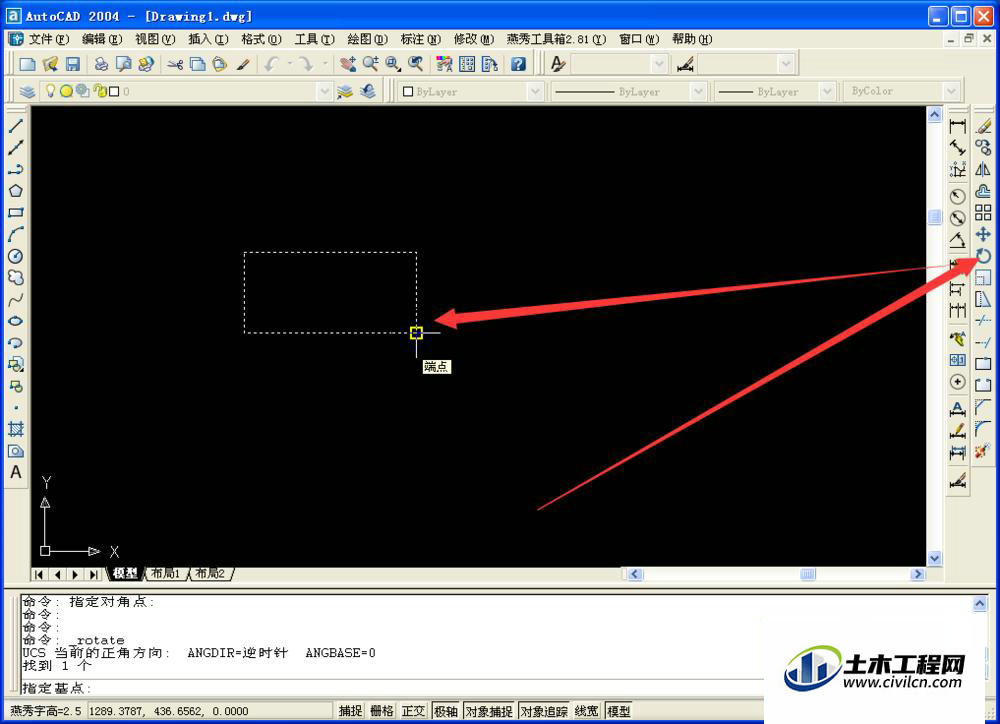Screen dimensions: 1000x724
Task: Open the Layer Properties Manager icon
Action: (27, 91)
